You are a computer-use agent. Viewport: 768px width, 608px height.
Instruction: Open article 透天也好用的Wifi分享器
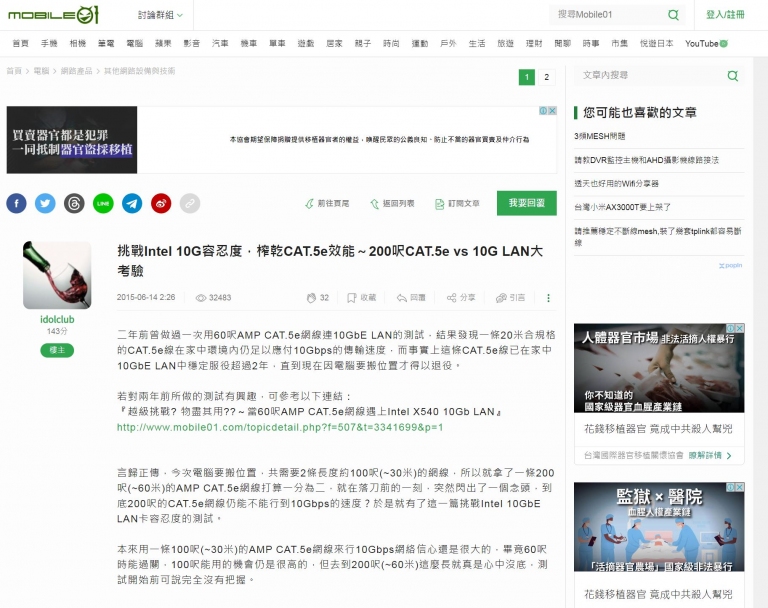616,183
